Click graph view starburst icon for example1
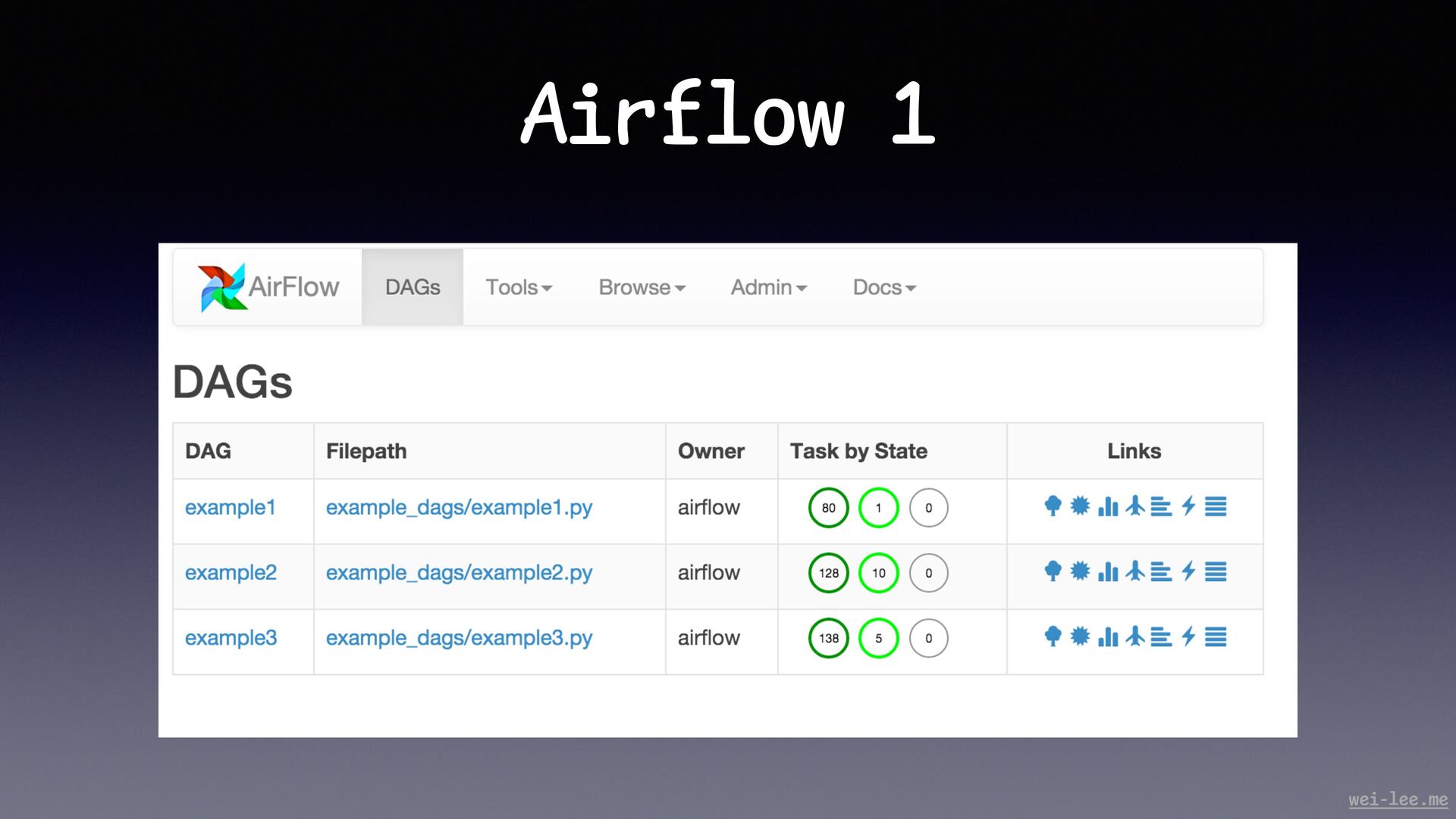Viewport: 1456px width, 819px height. (1080, 506)
